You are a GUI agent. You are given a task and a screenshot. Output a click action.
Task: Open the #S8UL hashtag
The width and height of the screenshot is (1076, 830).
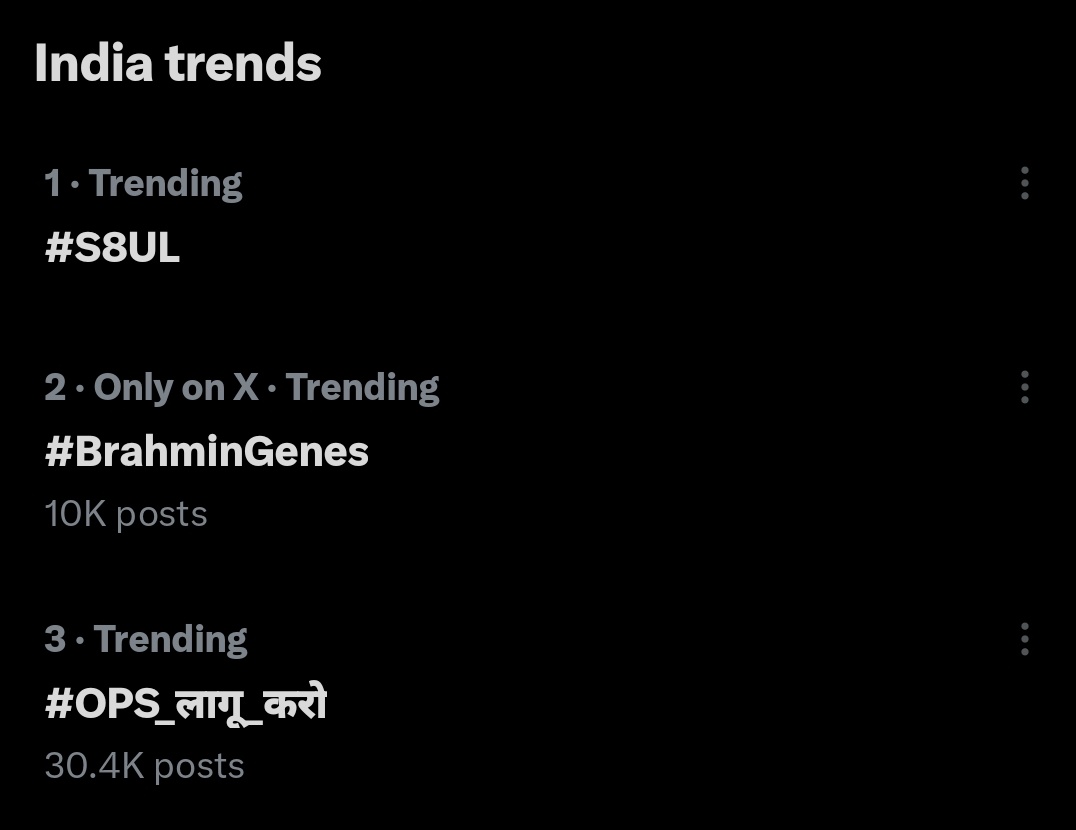click(112, 248)
